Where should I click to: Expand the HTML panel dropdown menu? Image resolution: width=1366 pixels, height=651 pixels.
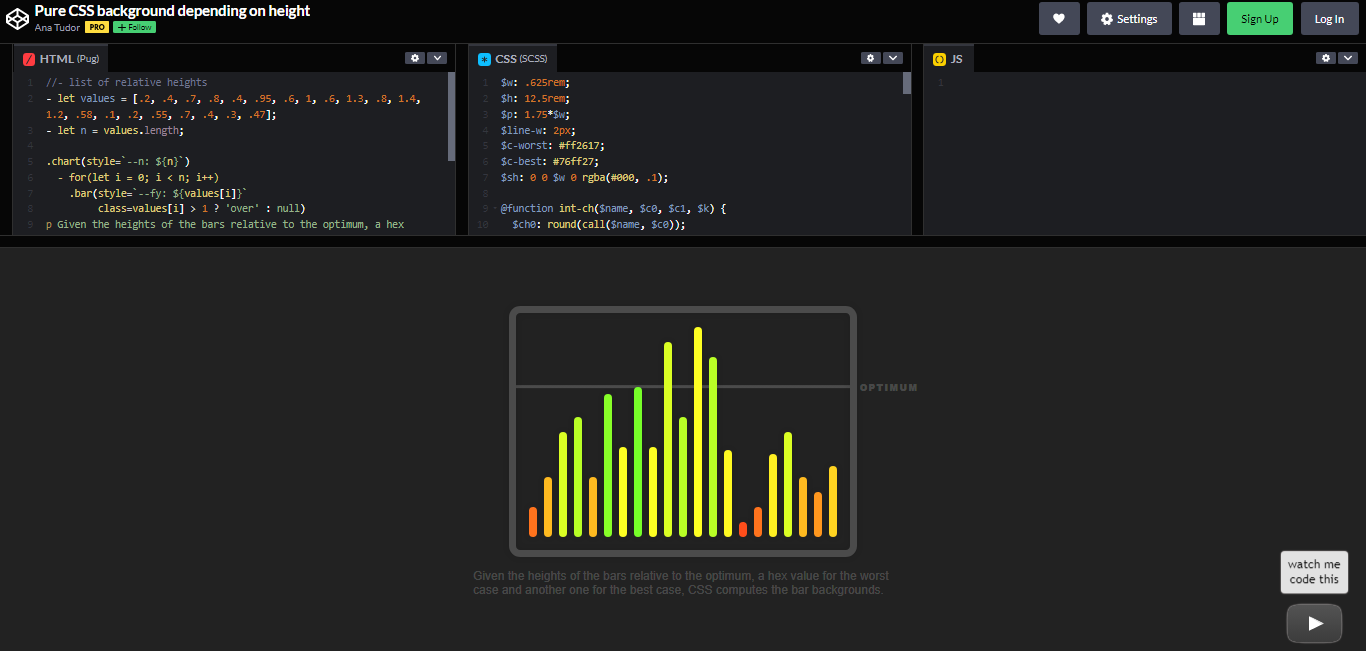click(x=437, y=58)
